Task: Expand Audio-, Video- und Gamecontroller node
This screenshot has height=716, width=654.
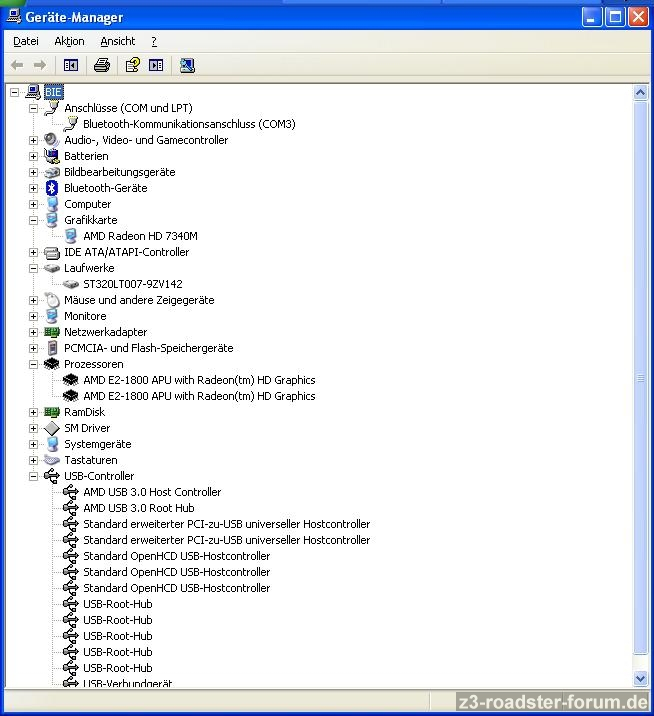Action: click(33, 140)
